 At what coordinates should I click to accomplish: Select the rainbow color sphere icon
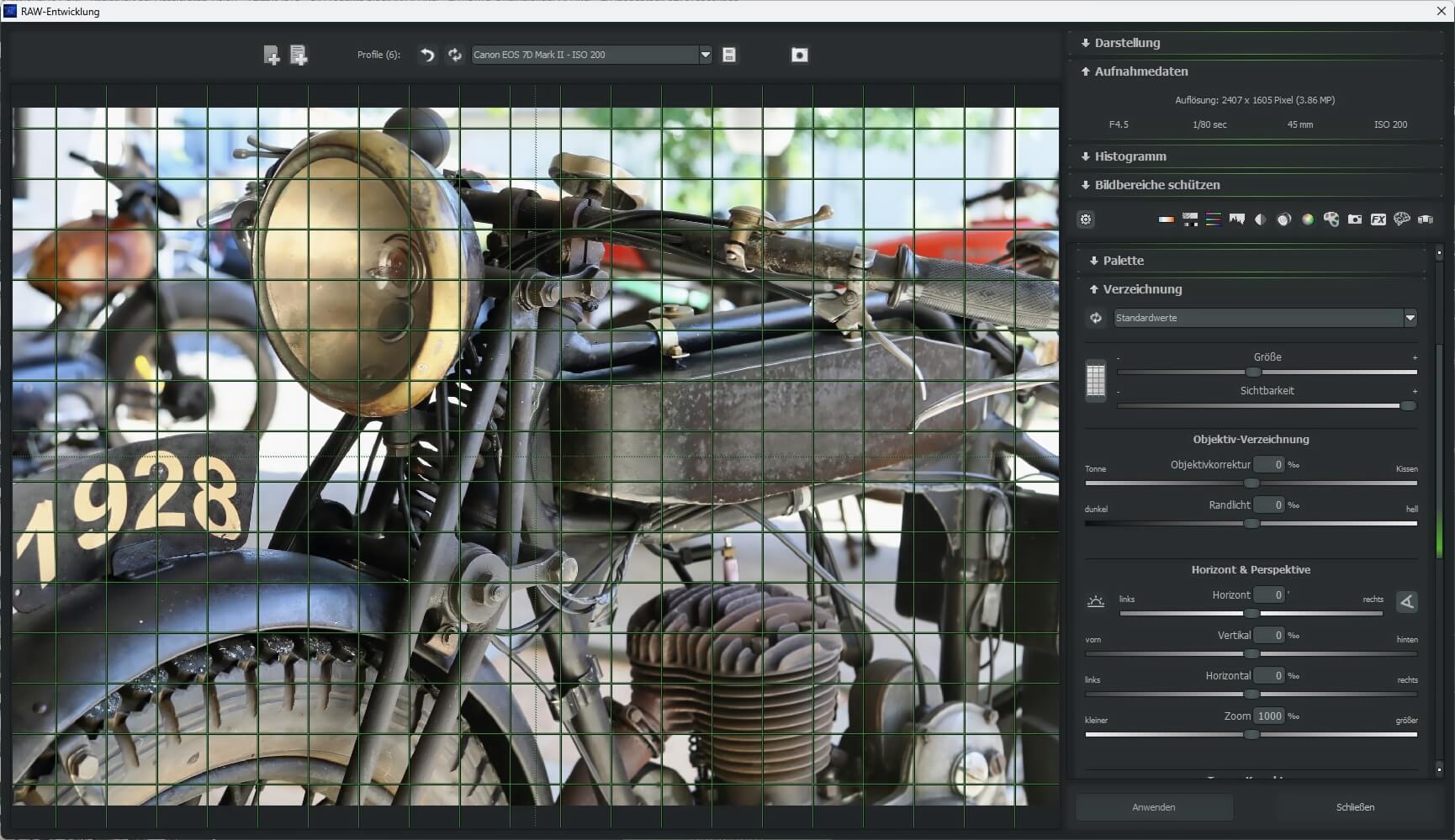[x=1309, y=219]
